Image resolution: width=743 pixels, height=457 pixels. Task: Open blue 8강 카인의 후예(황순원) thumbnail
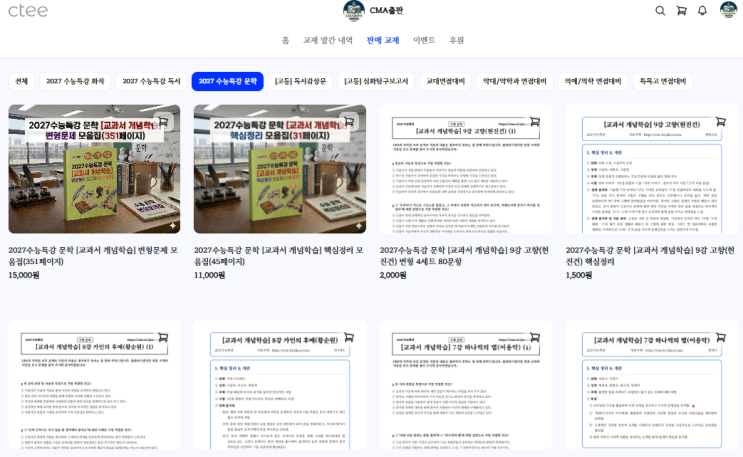280,384
